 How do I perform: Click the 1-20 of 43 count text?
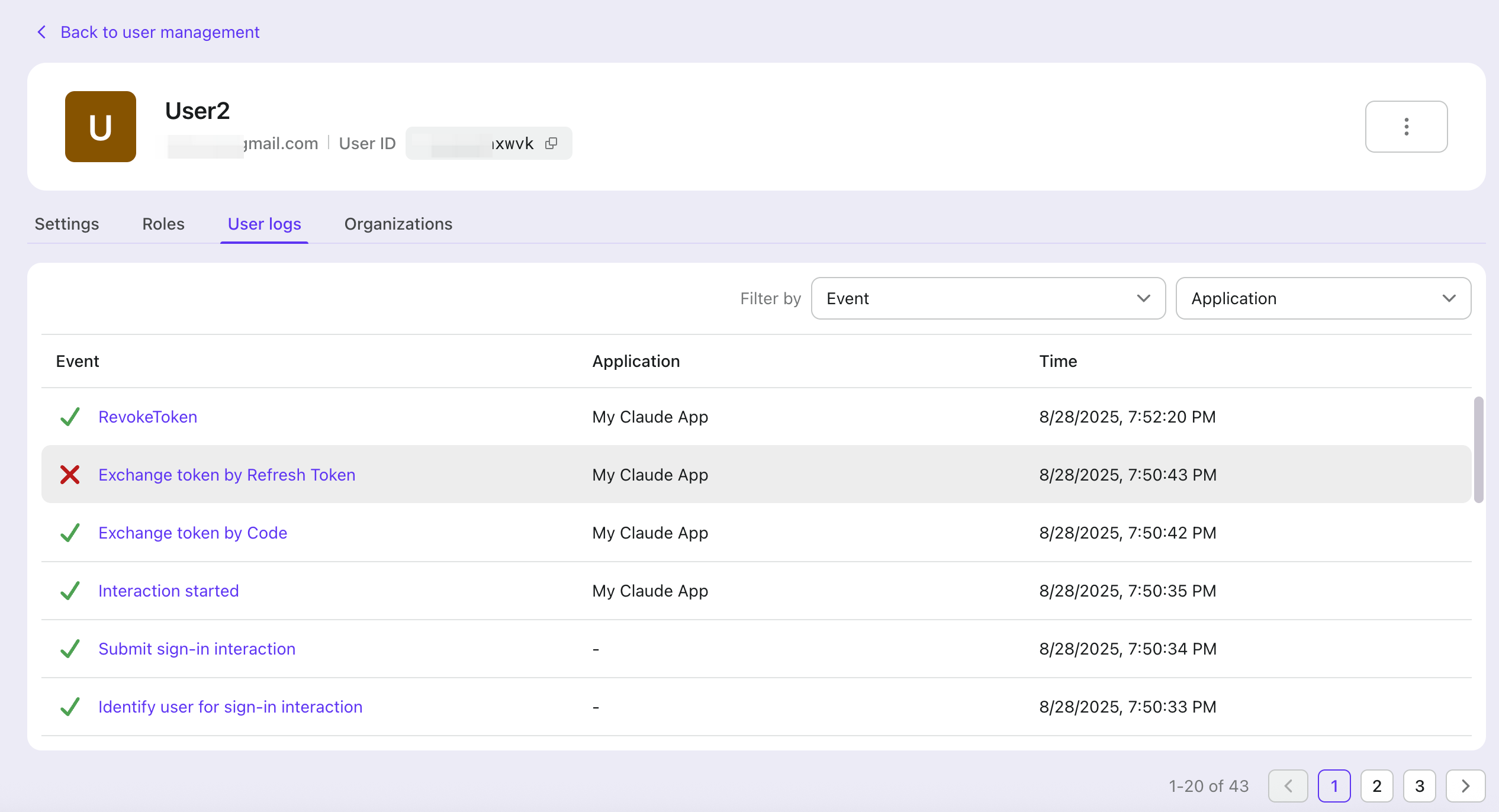pos(1209,786)
